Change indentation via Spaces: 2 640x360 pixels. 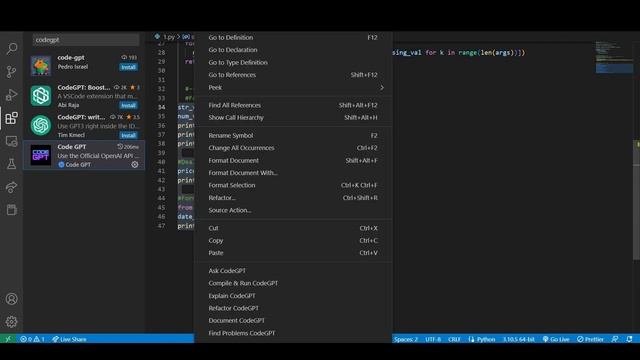(406, 339)
